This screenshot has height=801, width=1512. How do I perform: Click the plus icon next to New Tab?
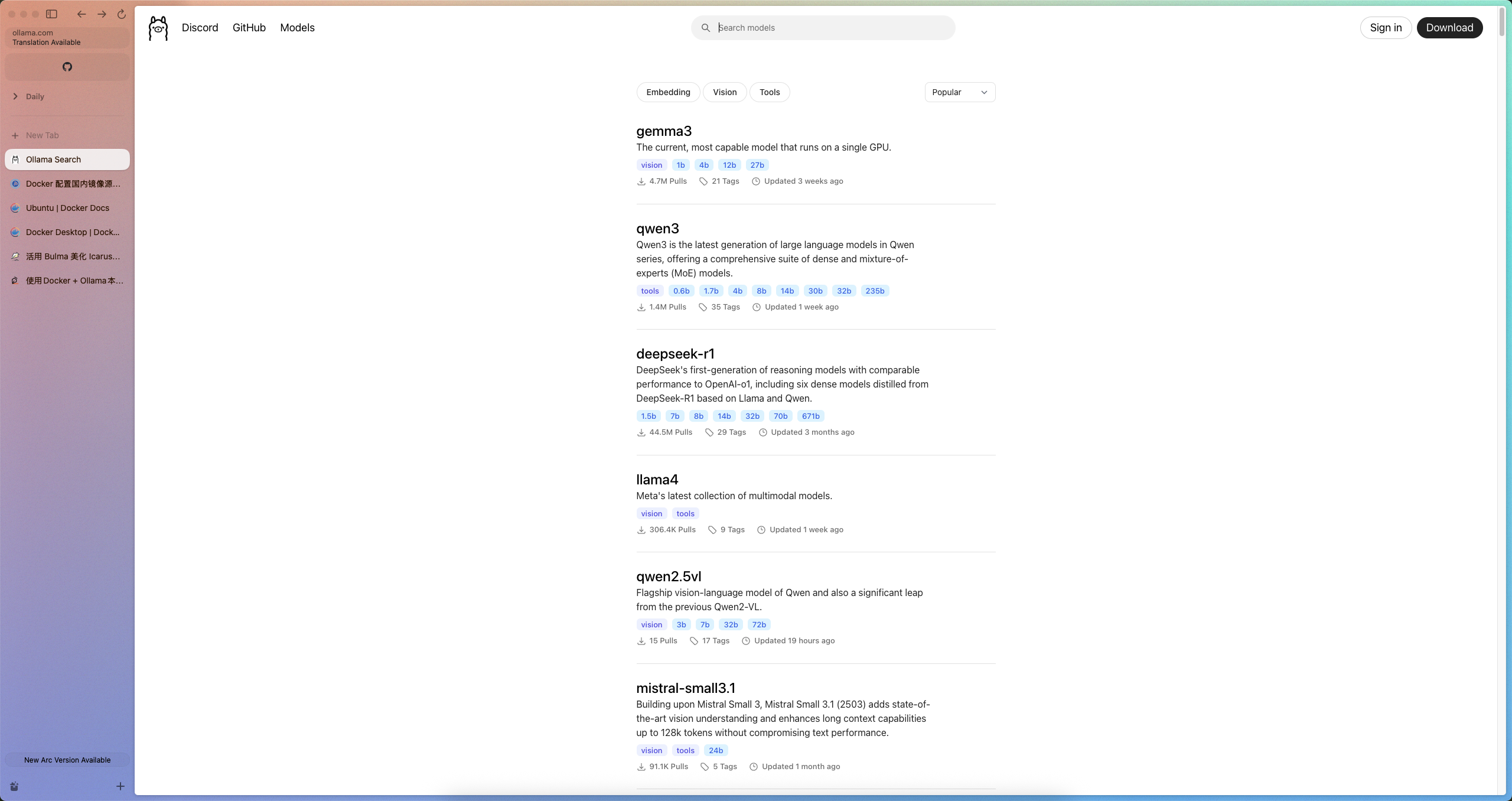(15, 135)
